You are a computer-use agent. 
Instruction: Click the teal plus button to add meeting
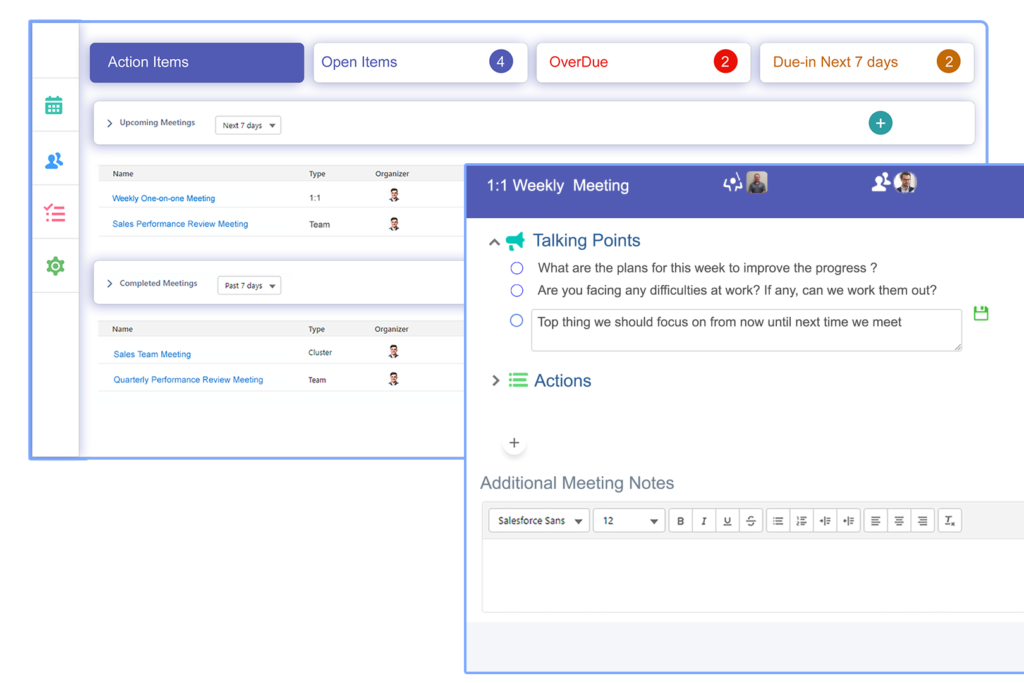tap(880, 123)
